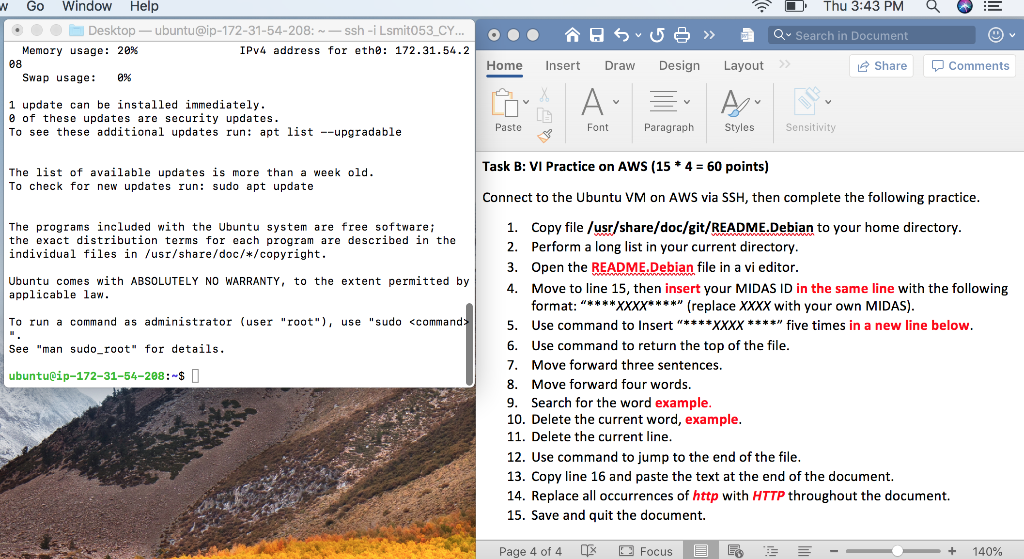Click the clock showing Thu 3:43 PM
Image resolution: width=1024 pixels, height=559 pixels.
click(x=863, y=7)
